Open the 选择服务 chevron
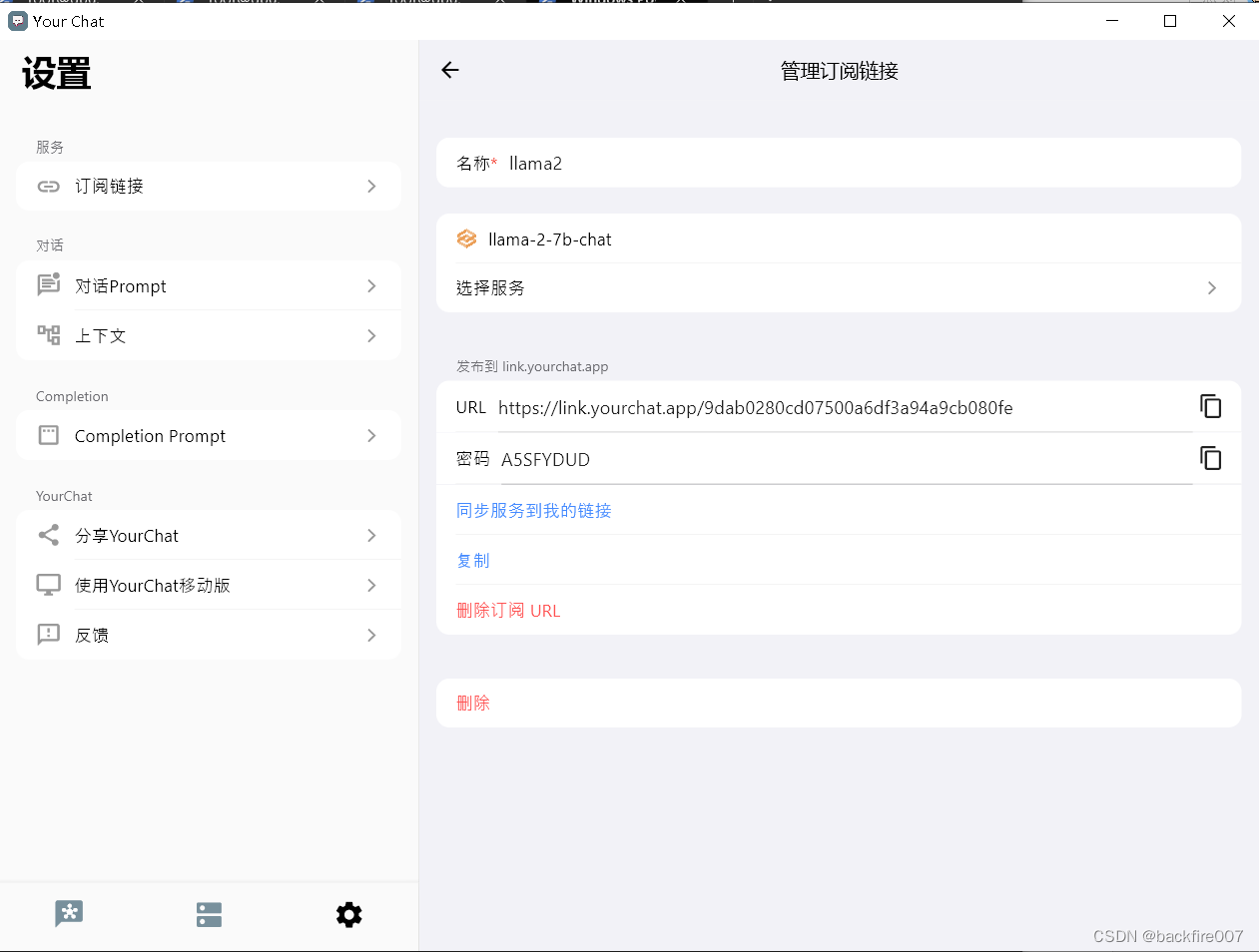 coord(1212,287)
